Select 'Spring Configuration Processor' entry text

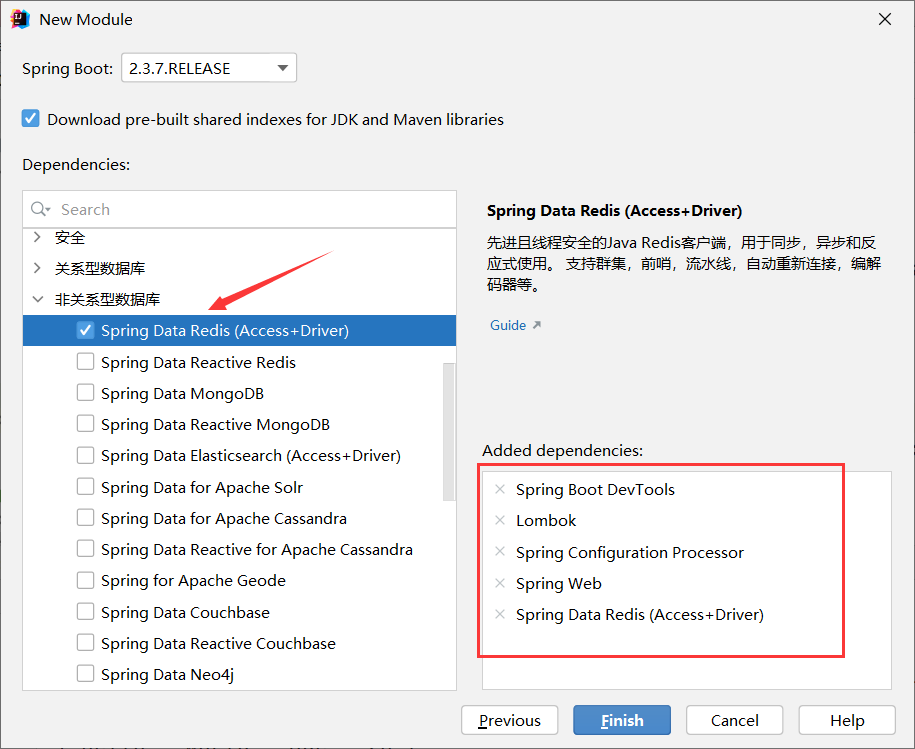coord(630,552)
